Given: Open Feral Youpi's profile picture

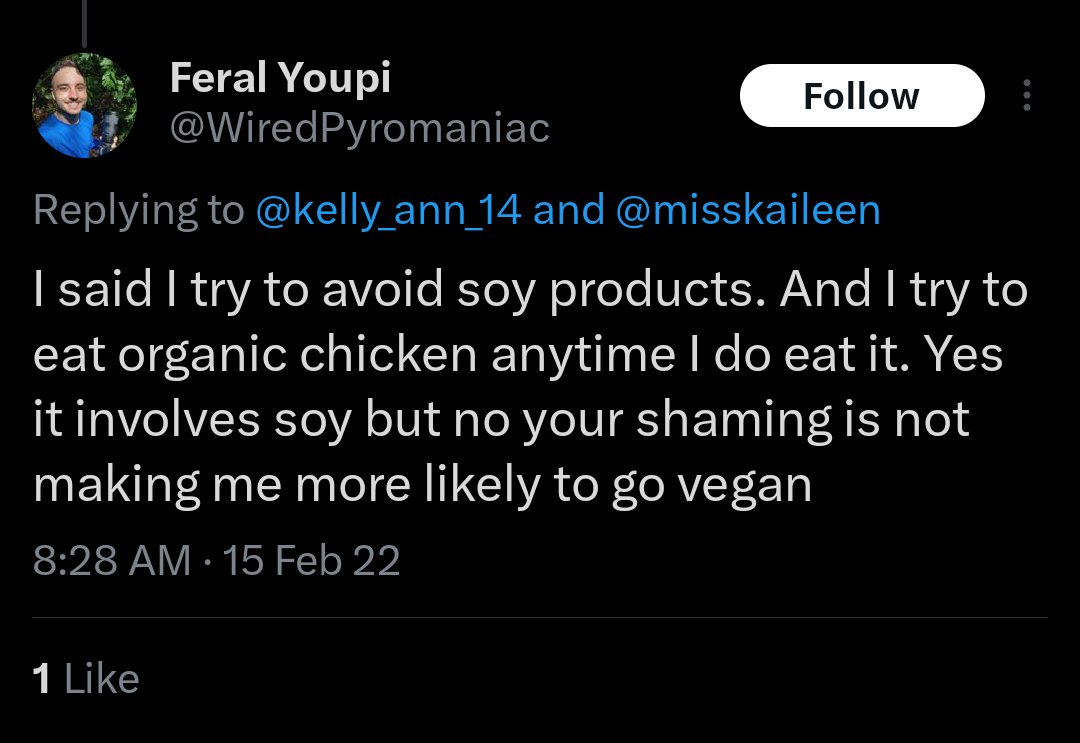Looking at the screenshot, I should pos(84,106).
